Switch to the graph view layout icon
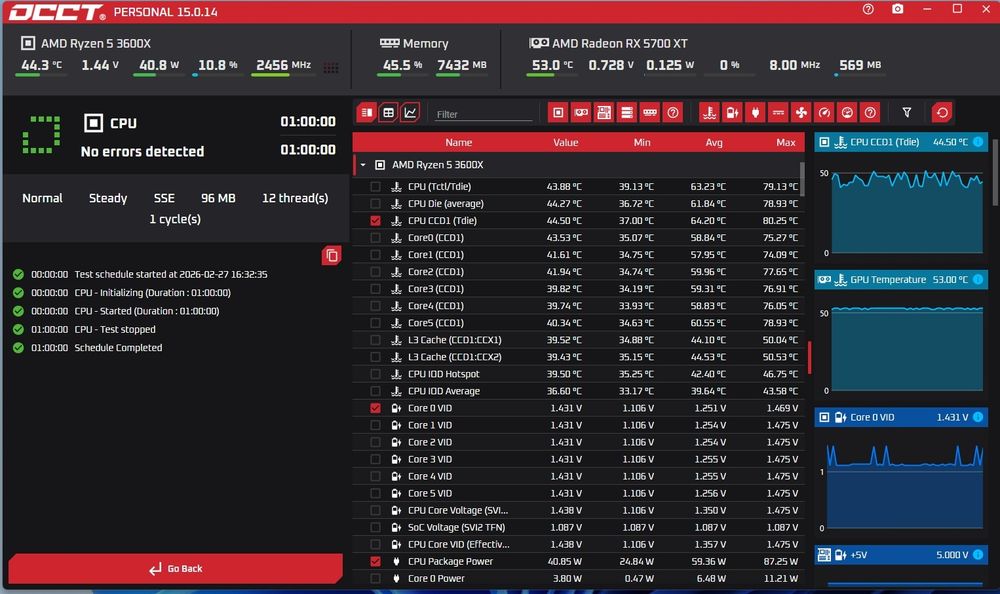Viewport: 1000px width, 594px height. pyautogui.click(x=410, y=113)
